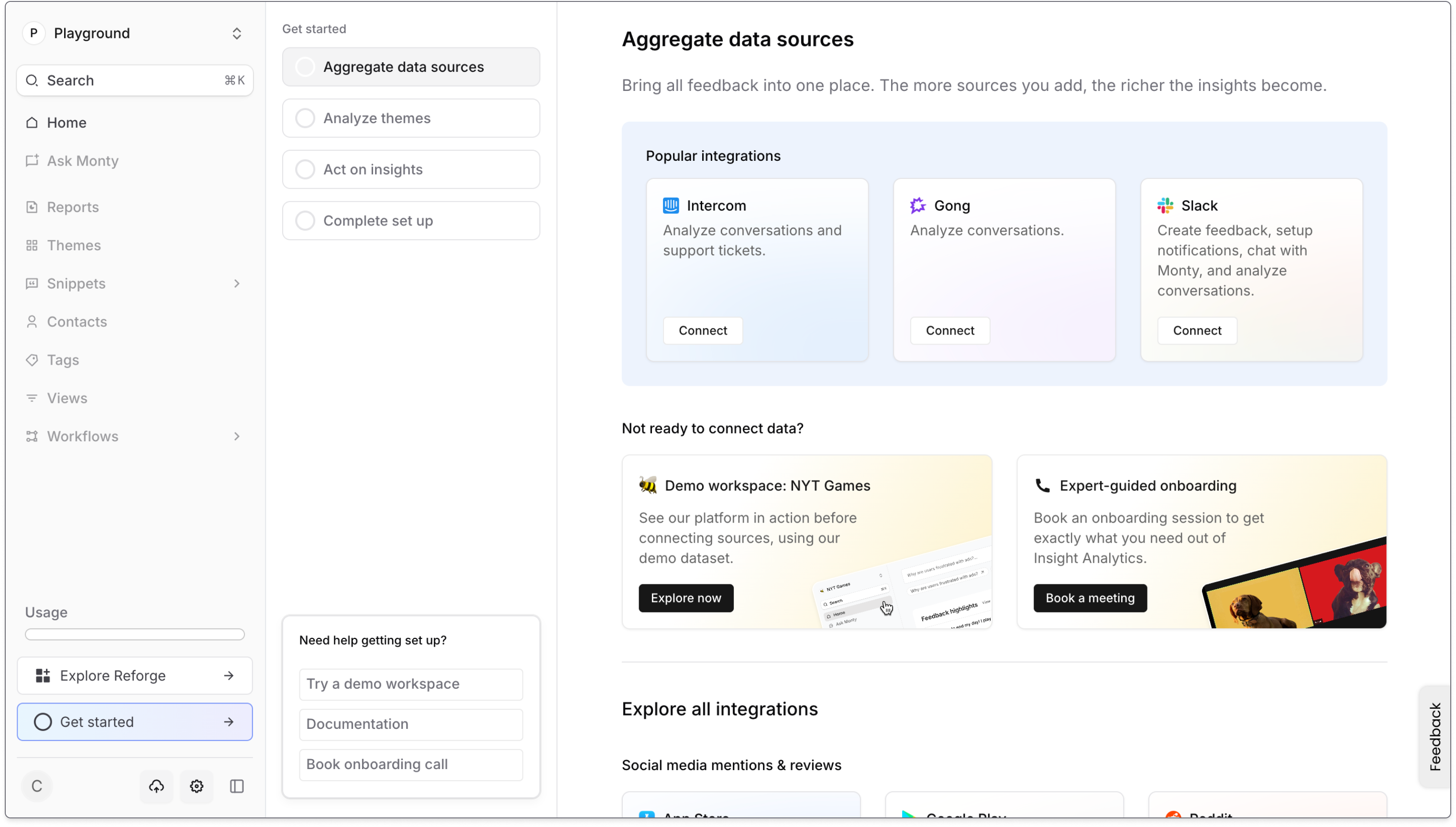The height and width of the screenshot is (827, 1456).
Task: Click the Explore Reforge grid icon
Action: tap(43, 676)
